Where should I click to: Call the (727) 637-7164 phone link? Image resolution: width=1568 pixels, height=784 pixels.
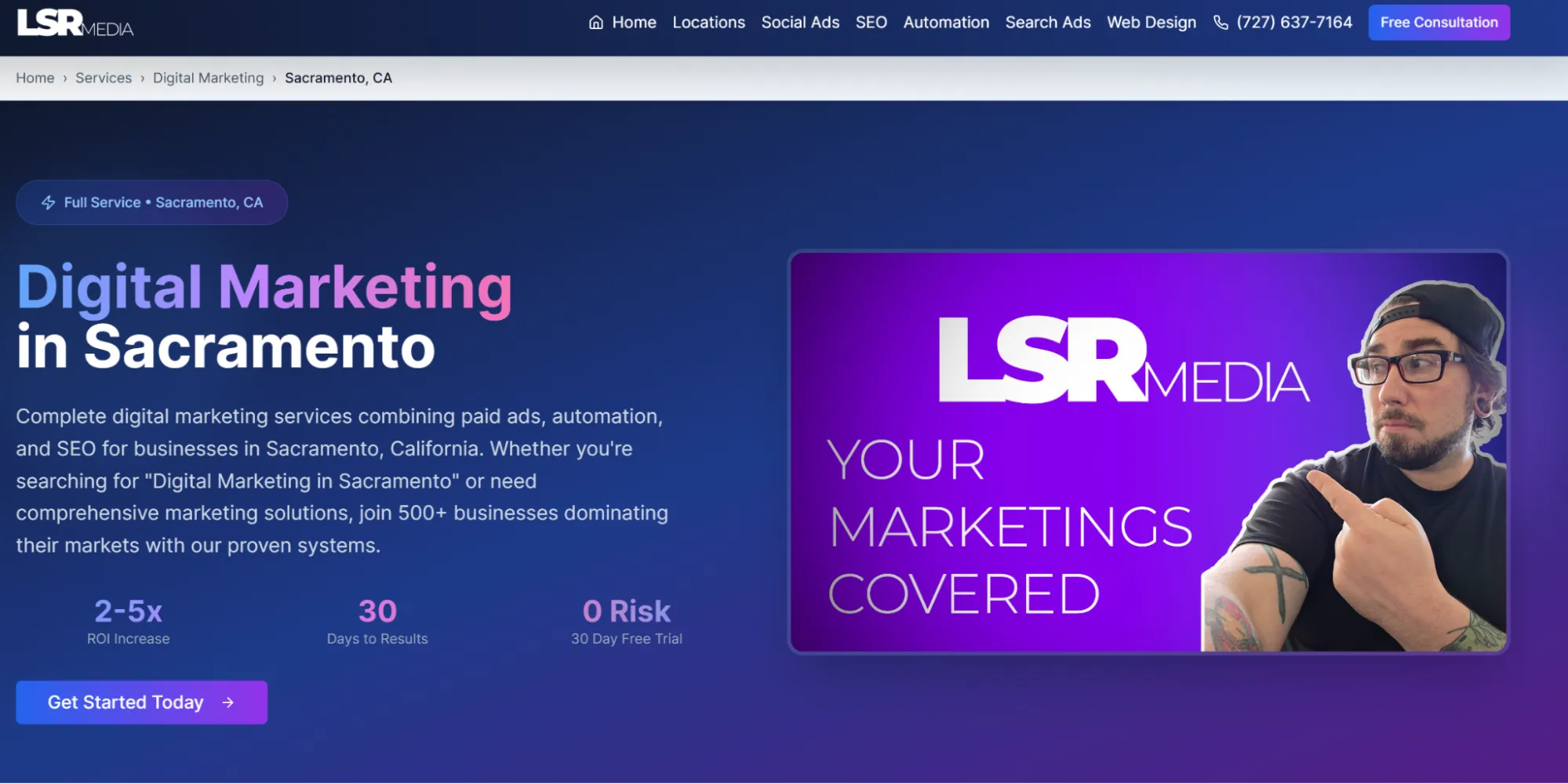click(x=1282, y=23)
